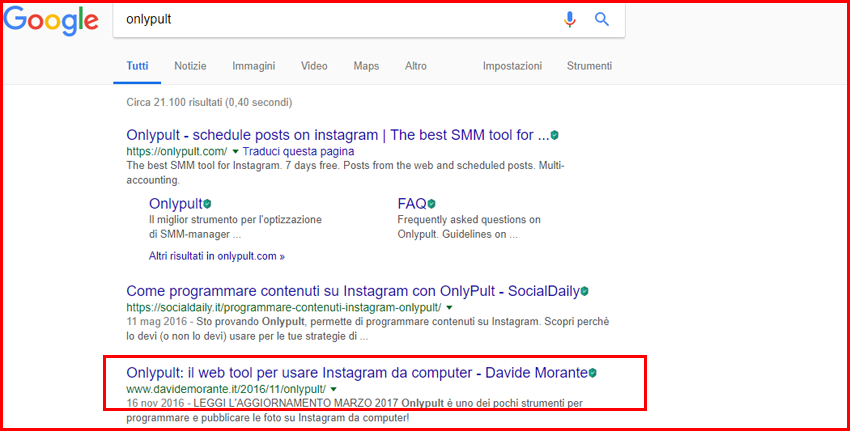
Task: Click 'Circa 21.100 risultati' stats text
Action: (x=209, y=102)
